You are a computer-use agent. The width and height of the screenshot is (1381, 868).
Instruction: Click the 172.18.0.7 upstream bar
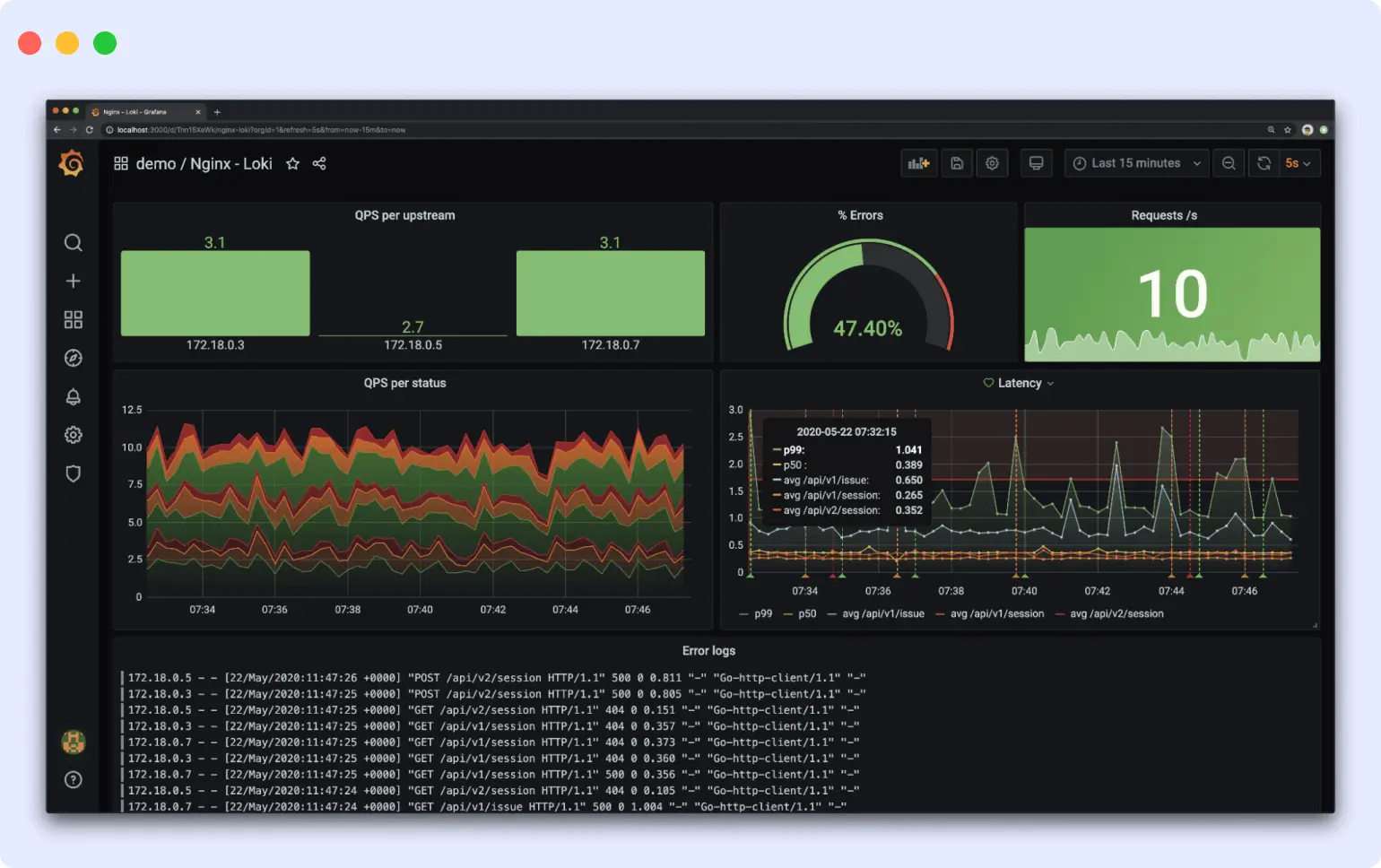tap(611, 293)
